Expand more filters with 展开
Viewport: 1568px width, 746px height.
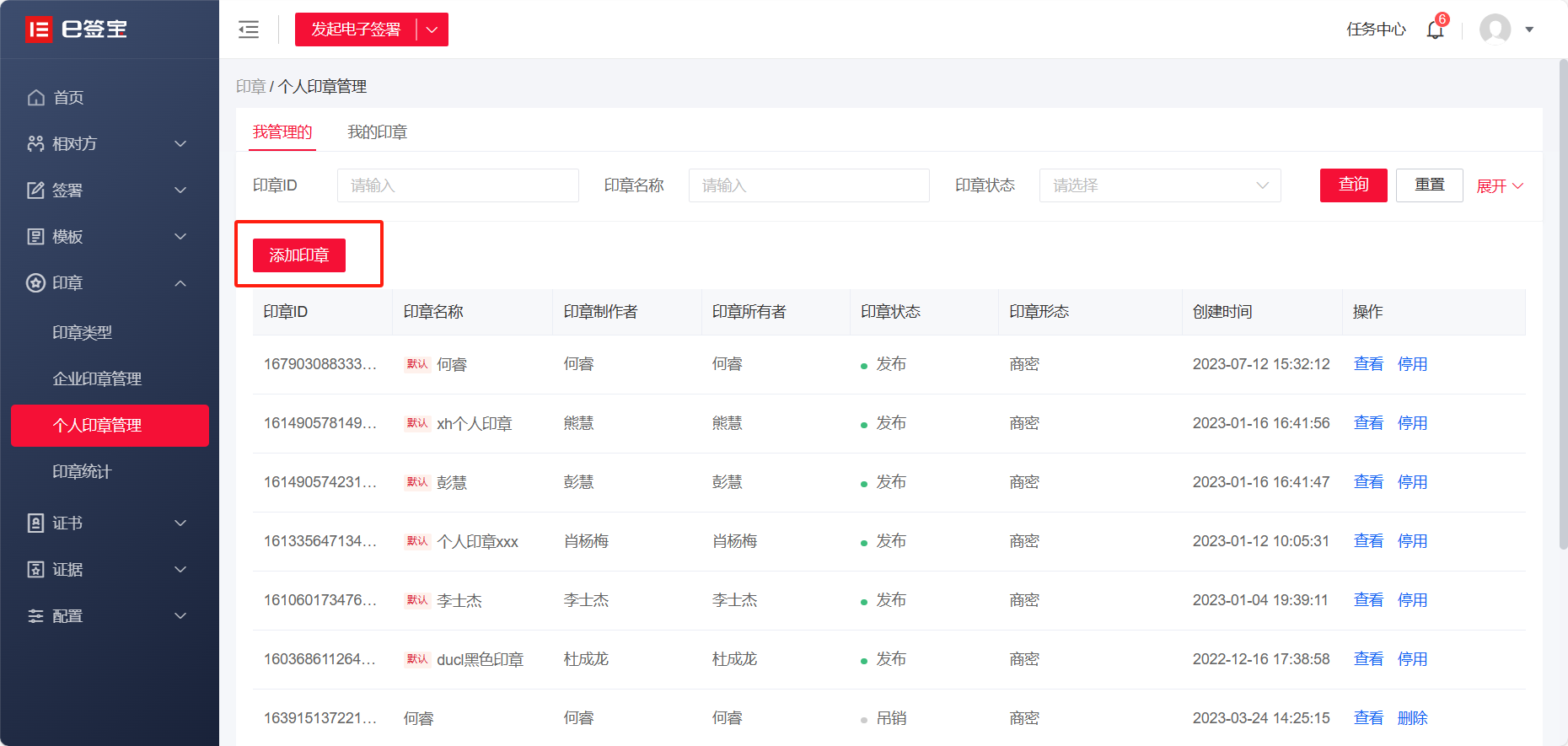pos(1499,186)
